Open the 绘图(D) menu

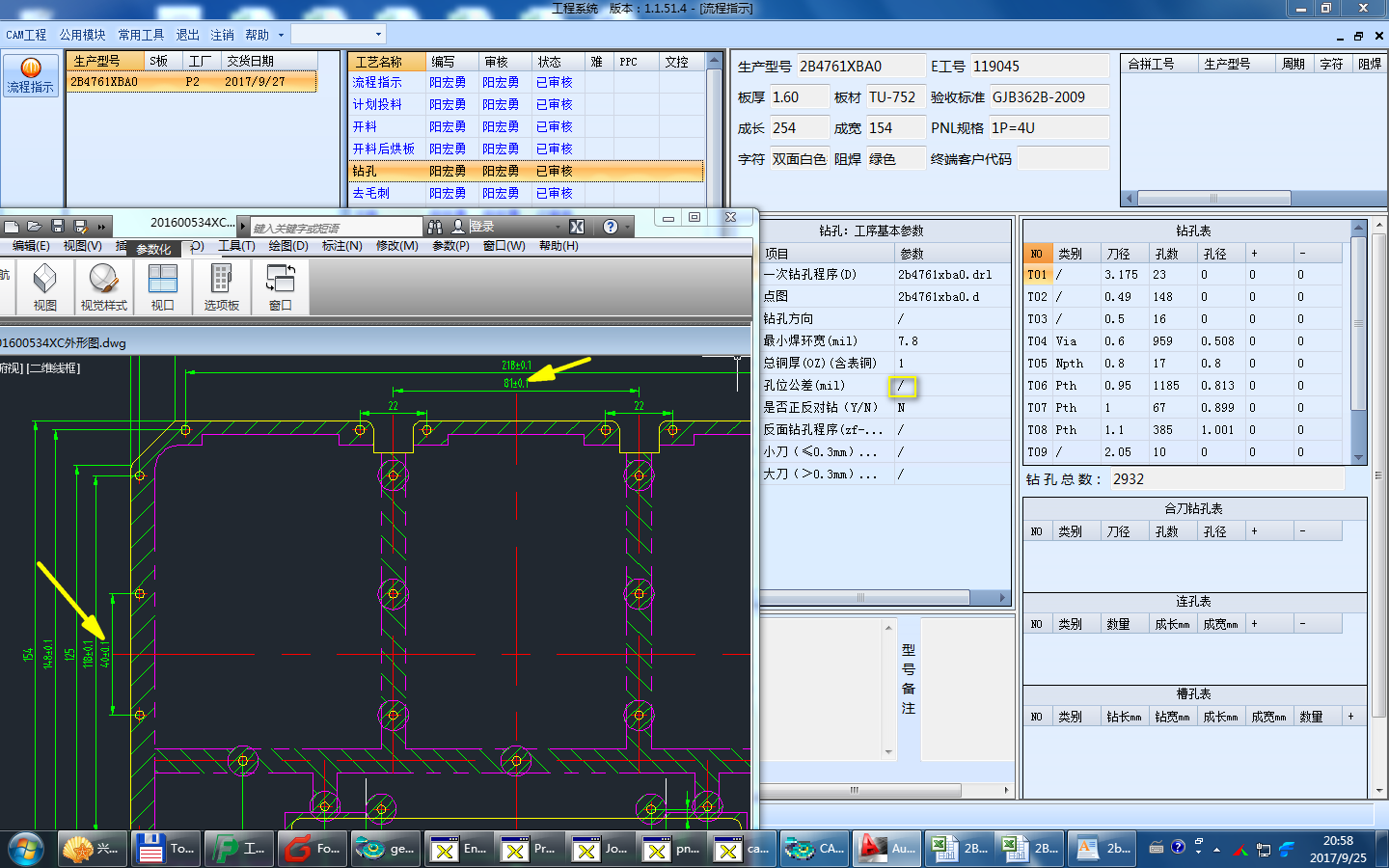tap(287, 246)
